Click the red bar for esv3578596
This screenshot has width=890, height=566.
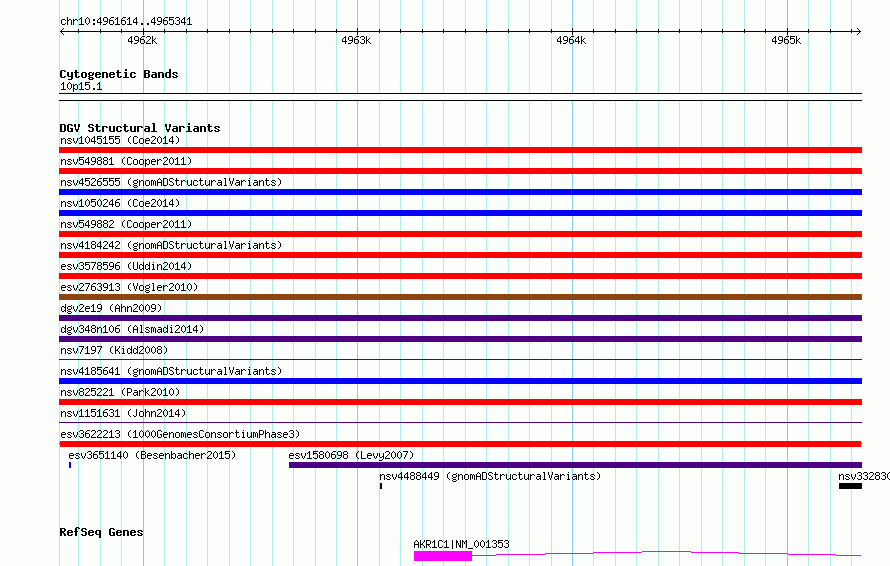[x=460, y=276]
